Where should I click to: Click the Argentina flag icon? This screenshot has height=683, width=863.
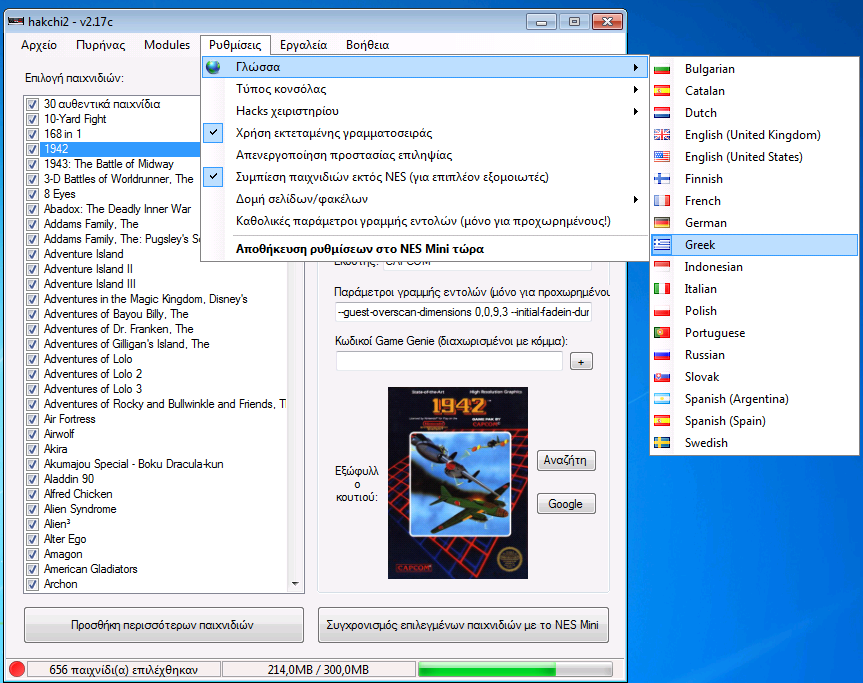tap(662, 399)
